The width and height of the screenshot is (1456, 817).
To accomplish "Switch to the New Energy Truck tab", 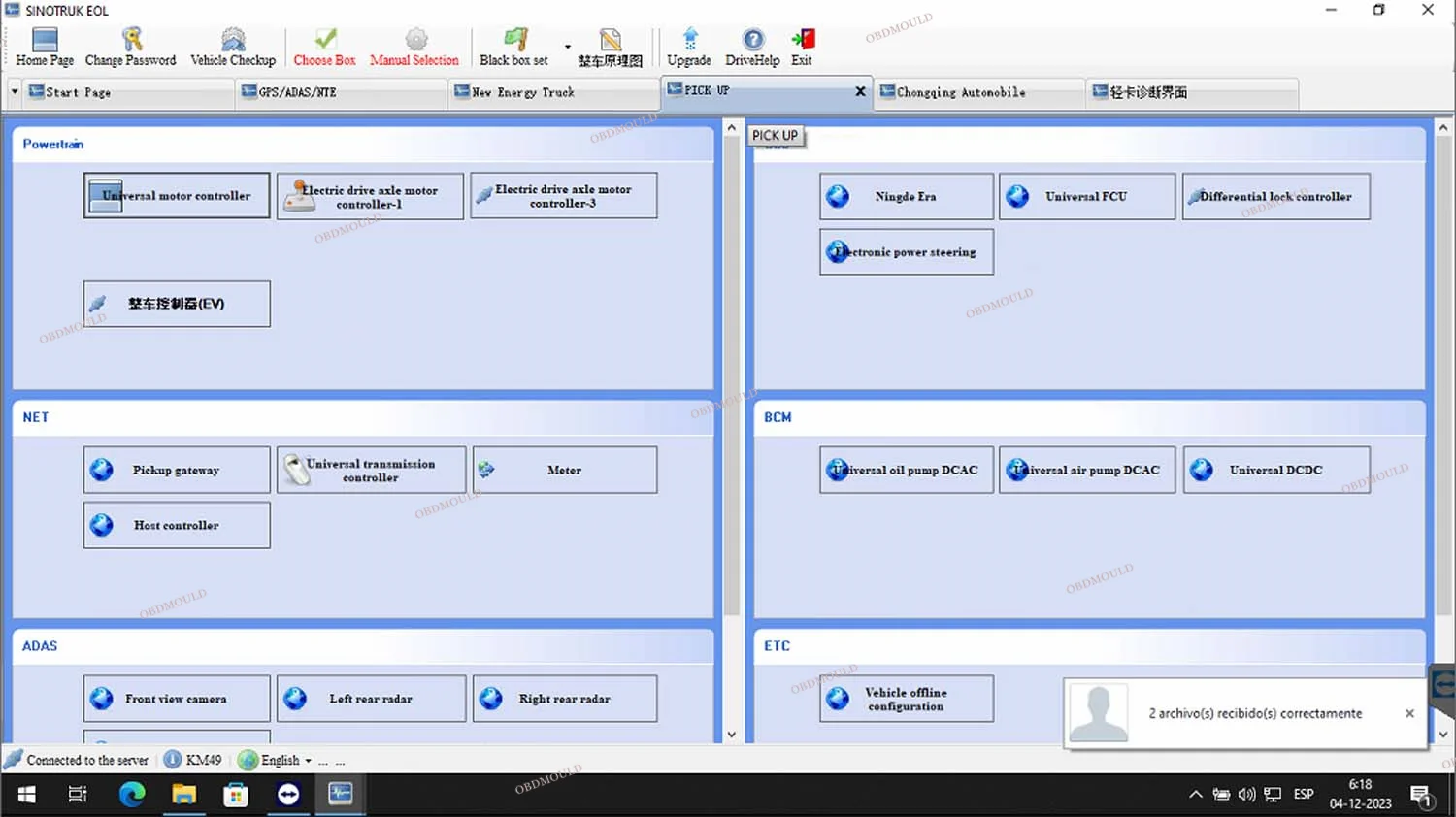I will point(524,92).
